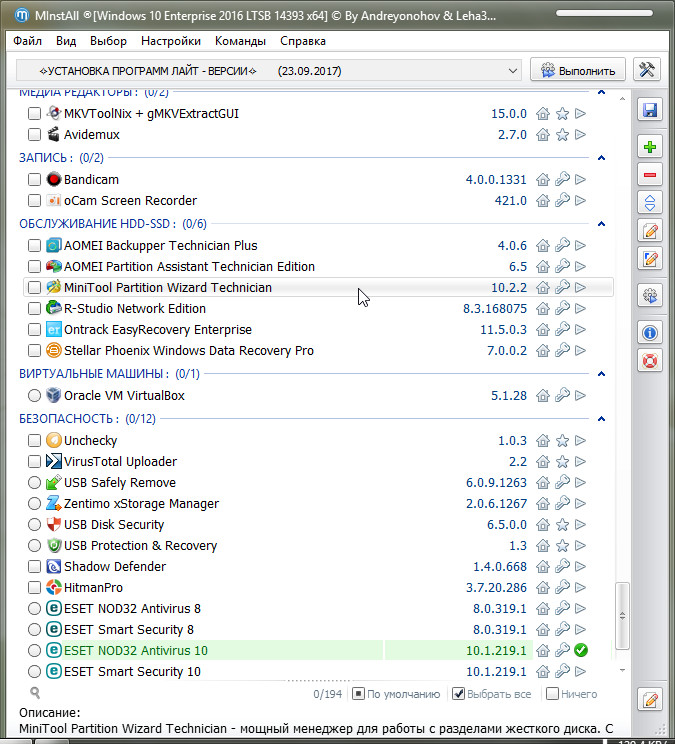
Task: Click the blue info icon in sidebar
Action: pyautogui.click(x=650, y=332)
